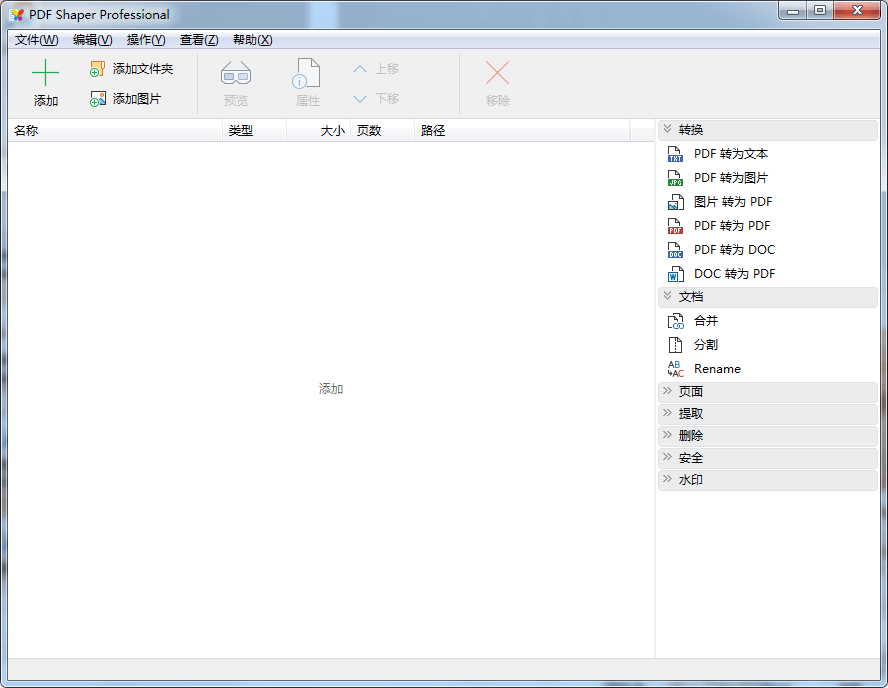Click the 预览 glasses icon
Viewport: 888px width, 688px height.
pos(236,74)
